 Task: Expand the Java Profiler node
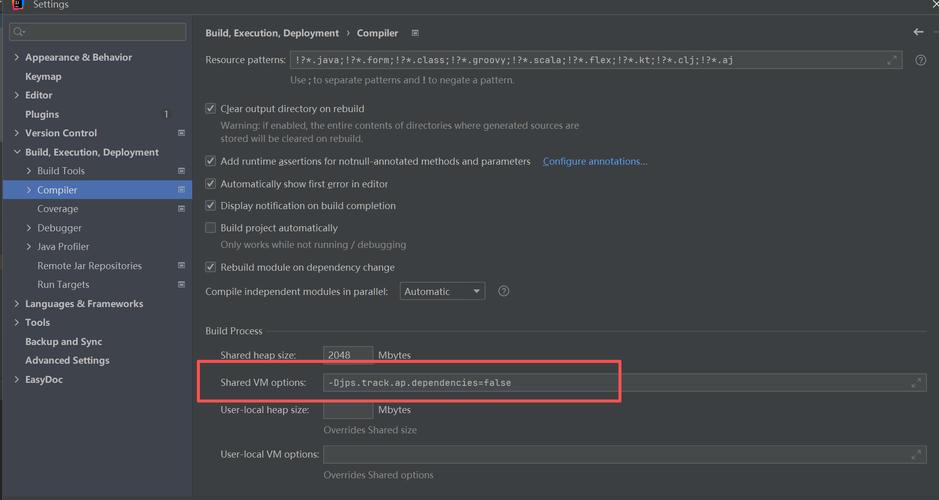[x=29, y=247]
